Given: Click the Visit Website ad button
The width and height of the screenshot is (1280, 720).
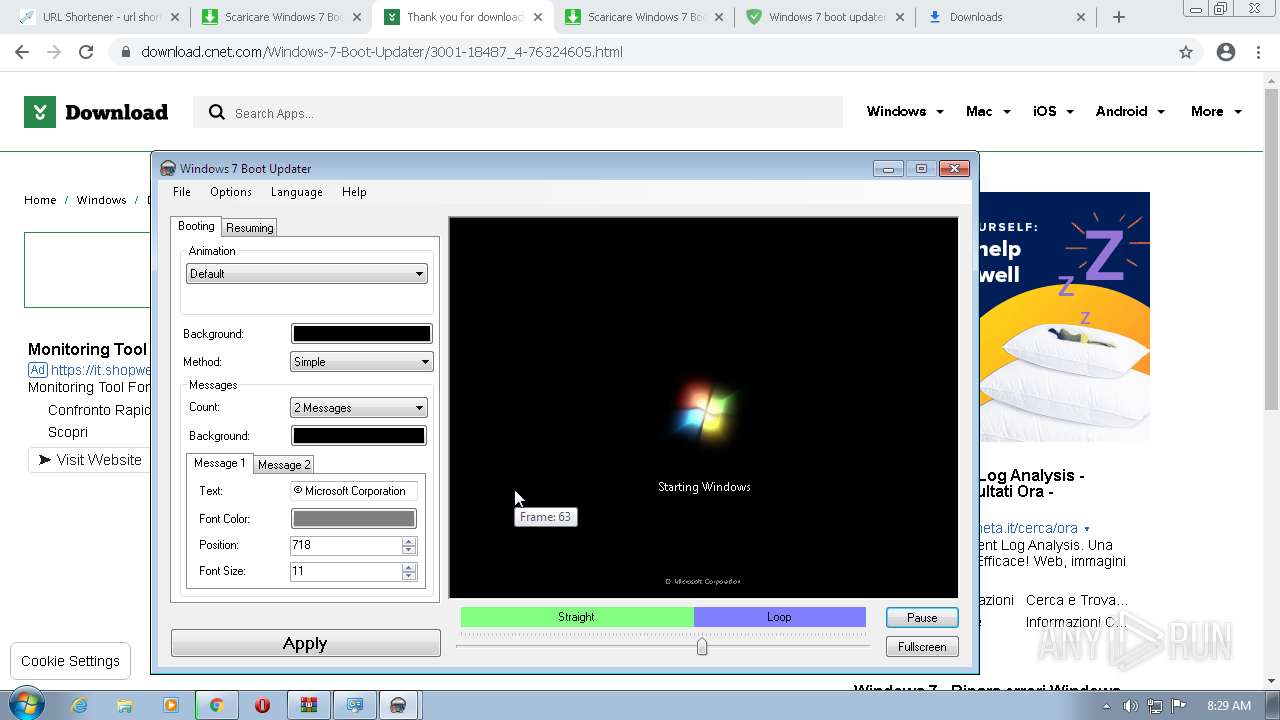Looking at the screenshot, I should pyautogui.click(x=90, y=460).
